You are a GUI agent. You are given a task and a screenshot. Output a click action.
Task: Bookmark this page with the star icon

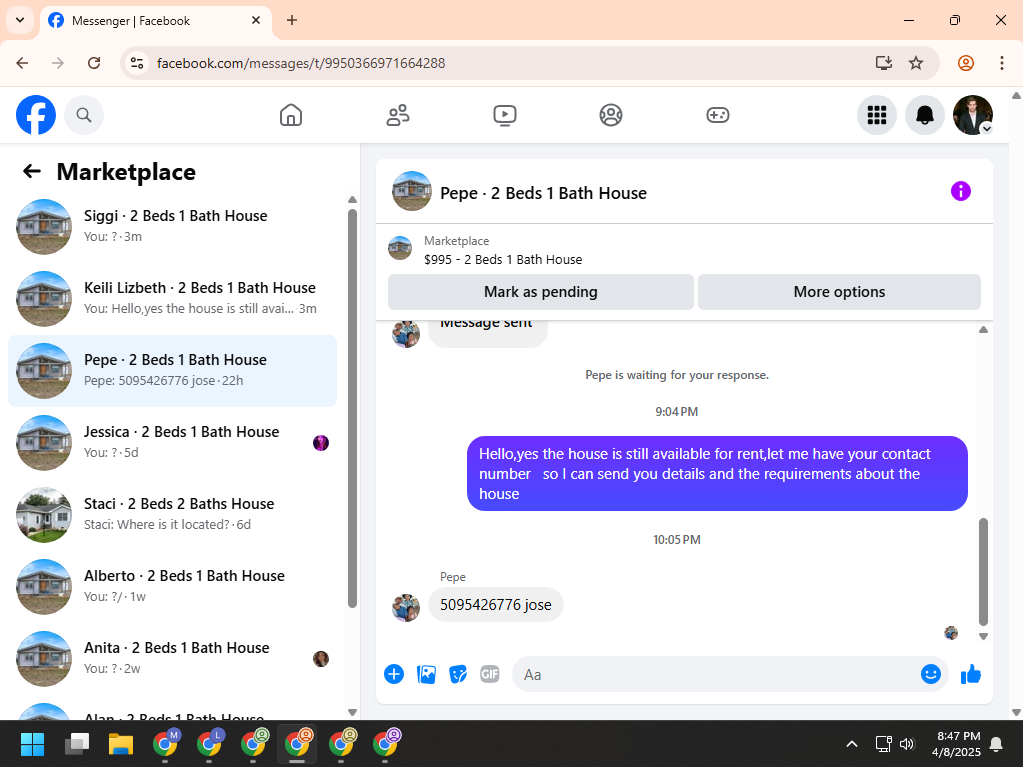pyautogui.click(x=916, y=63)
